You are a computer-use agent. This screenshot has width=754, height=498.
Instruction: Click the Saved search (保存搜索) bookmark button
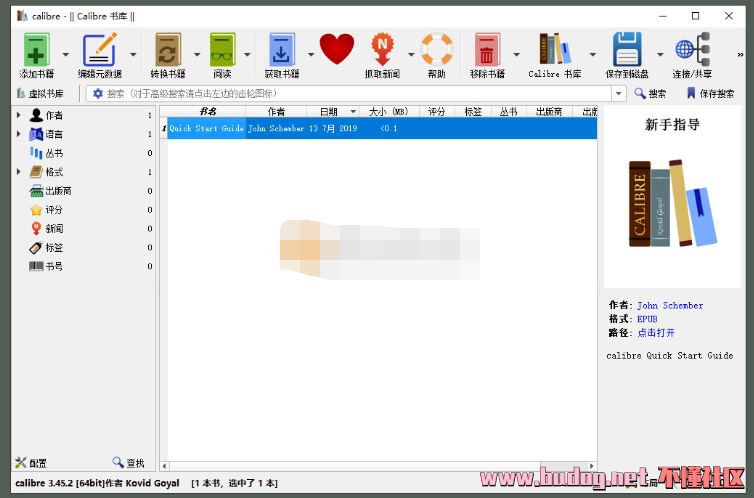point(710,93)
